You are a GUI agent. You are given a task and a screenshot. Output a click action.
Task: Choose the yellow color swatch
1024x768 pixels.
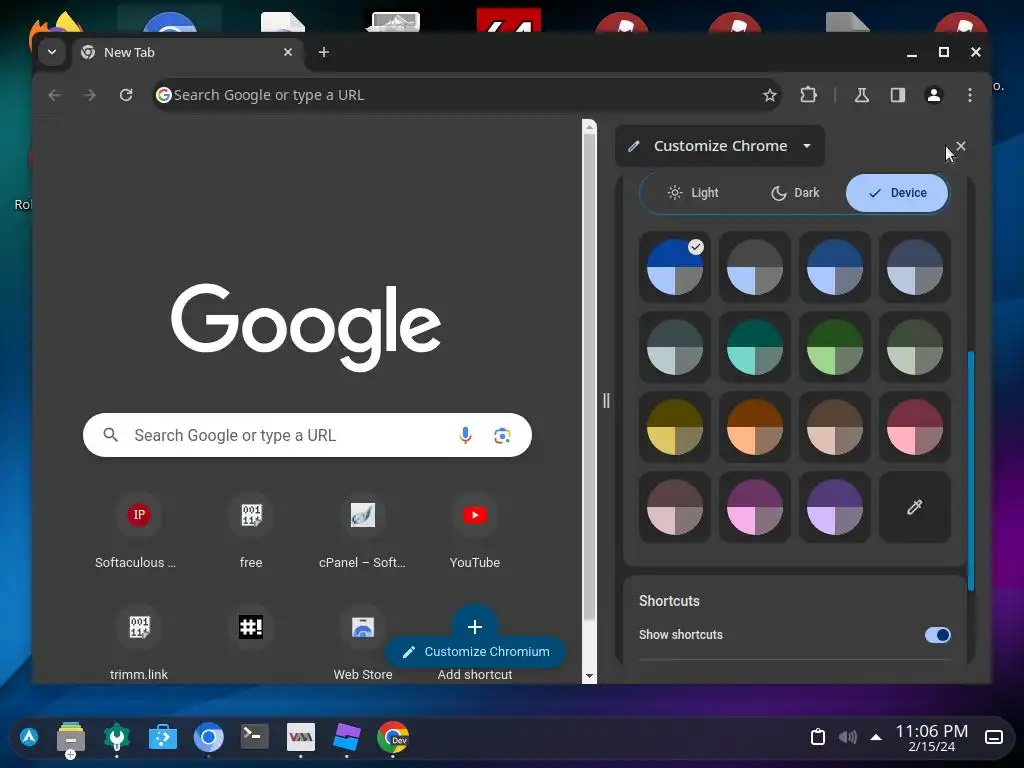(675, 427)
